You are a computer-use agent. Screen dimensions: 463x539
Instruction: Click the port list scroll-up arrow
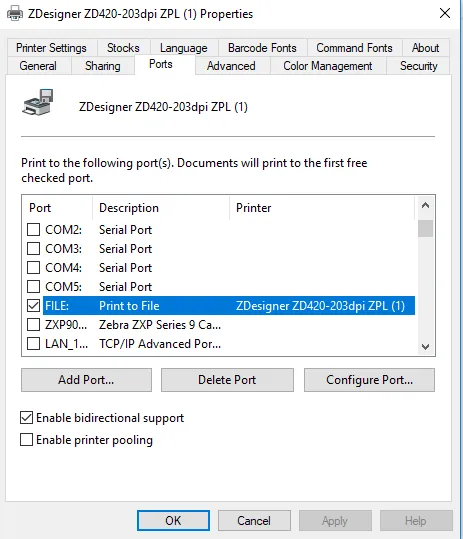pos(425,206)
